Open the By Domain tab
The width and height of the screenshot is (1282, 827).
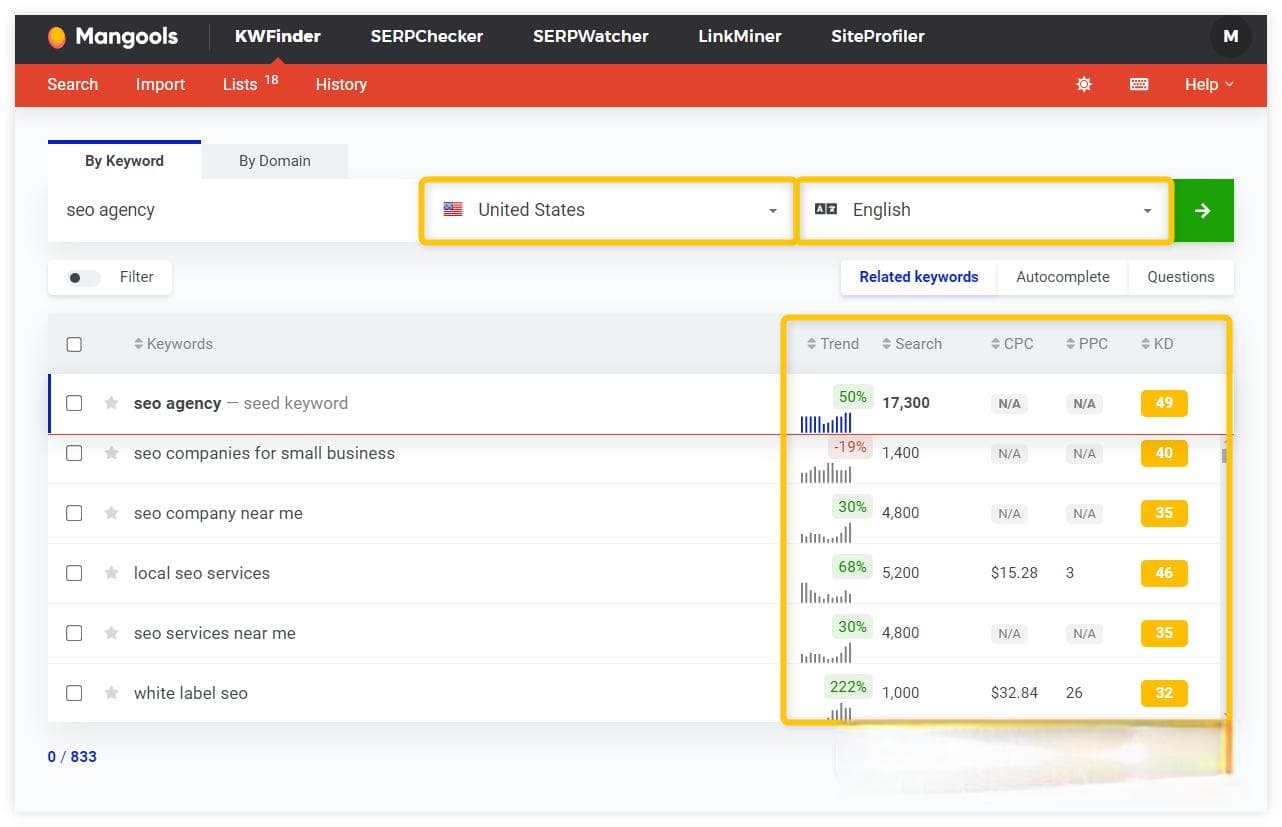[274, 161]
